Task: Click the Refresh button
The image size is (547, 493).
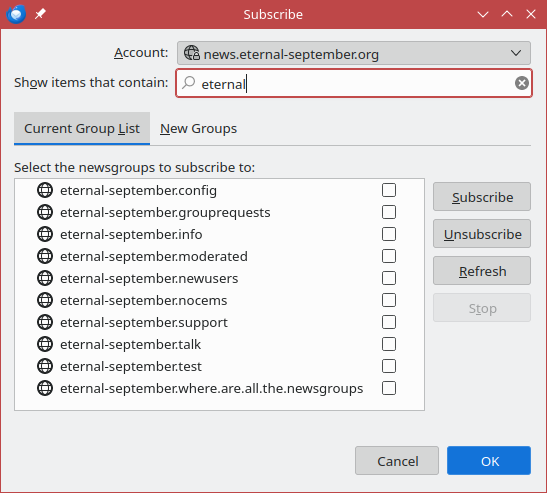Action: tap(482, 271)
